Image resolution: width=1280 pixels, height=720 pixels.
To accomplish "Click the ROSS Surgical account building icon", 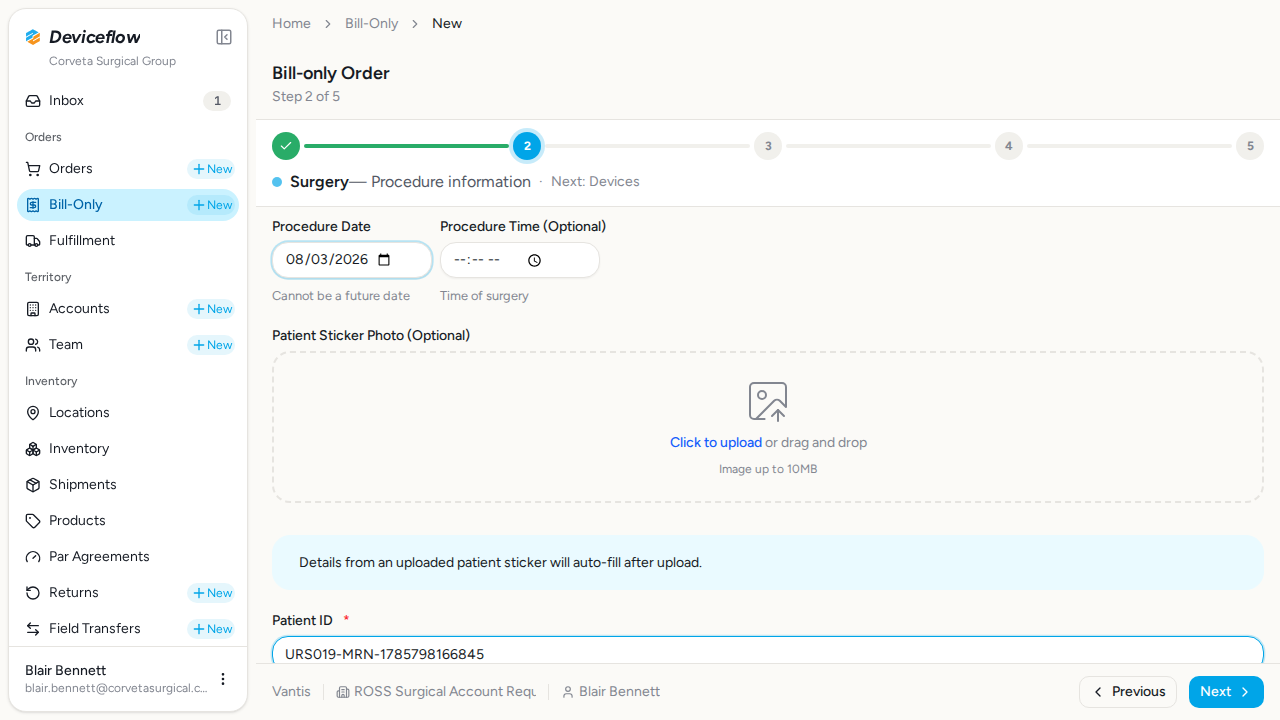I will click(x=343, y=692).
